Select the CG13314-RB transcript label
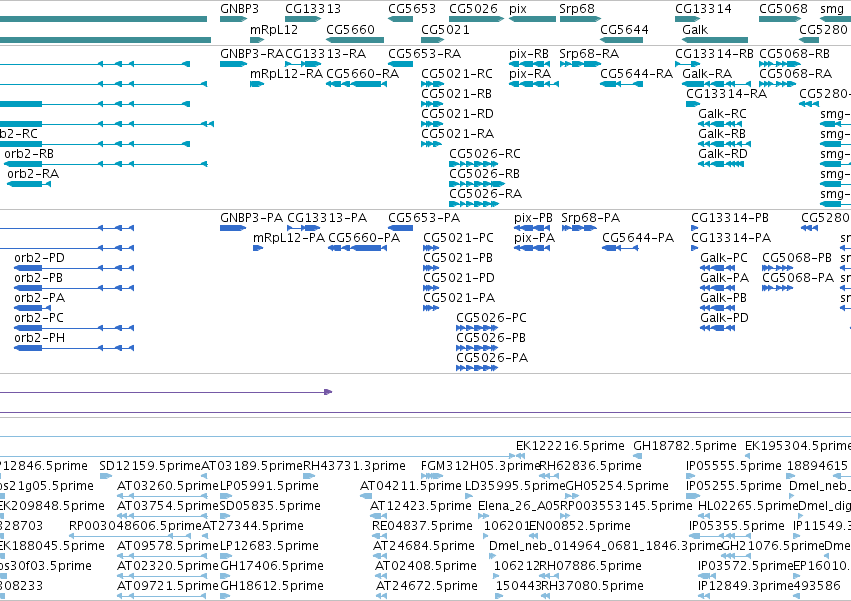The width and height of the screenshot is (851, 601). pyautogui.click(x=714, y=54)
